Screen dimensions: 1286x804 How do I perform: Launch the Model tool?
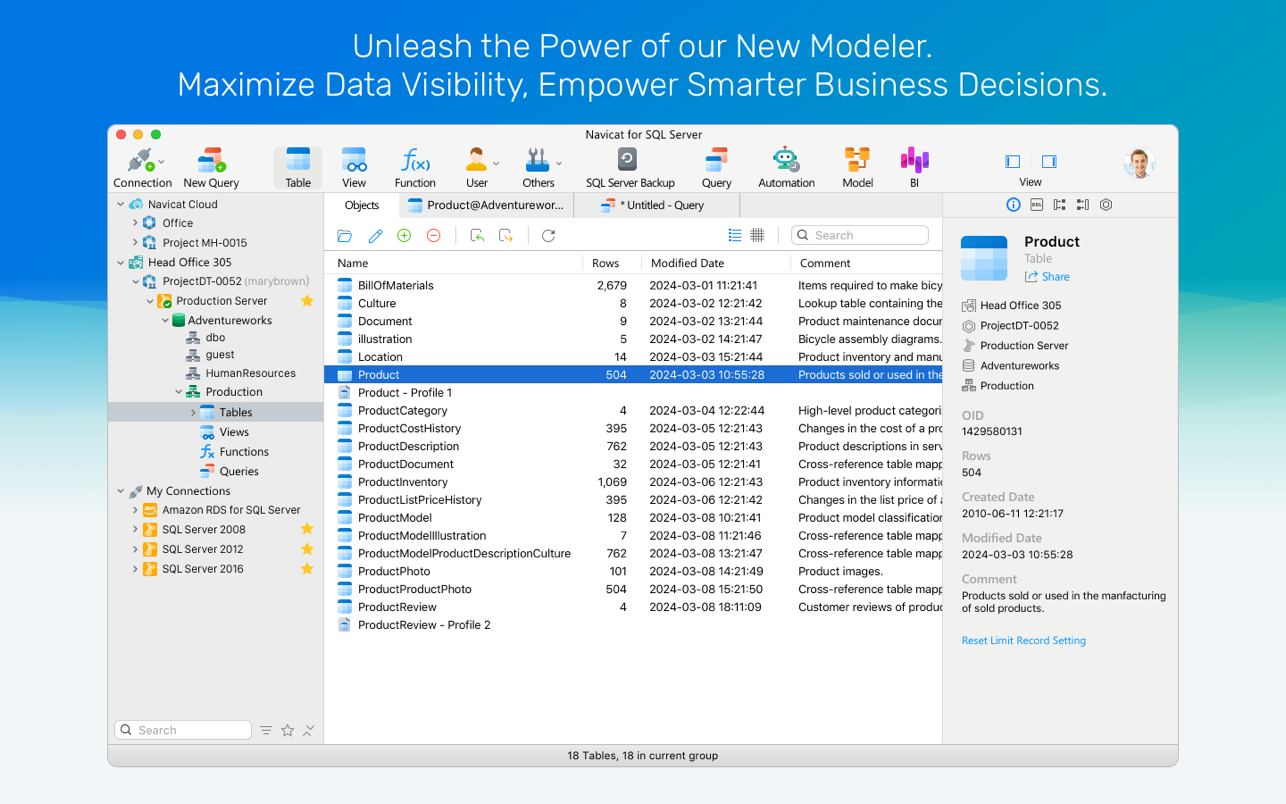click(x=857, y=167)
